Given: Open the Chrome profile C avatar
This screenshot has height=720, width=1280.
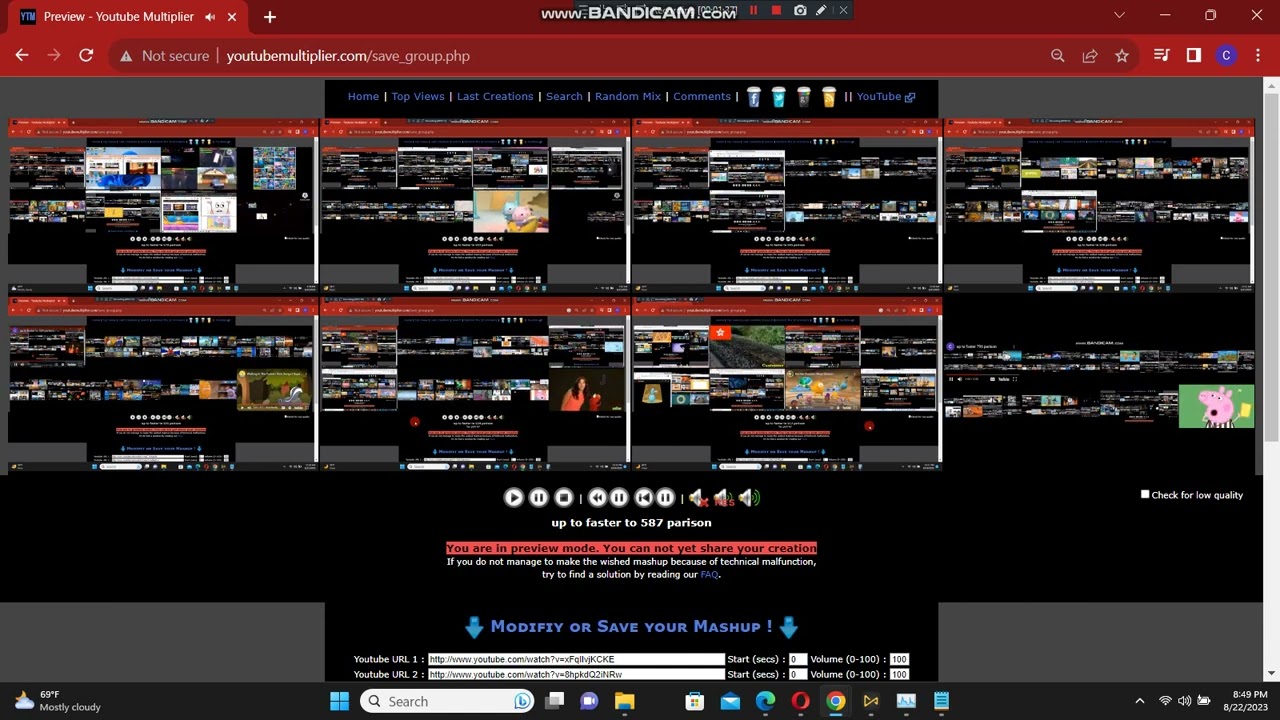Looking at the screenshot, I should (x=1226, y=56).
